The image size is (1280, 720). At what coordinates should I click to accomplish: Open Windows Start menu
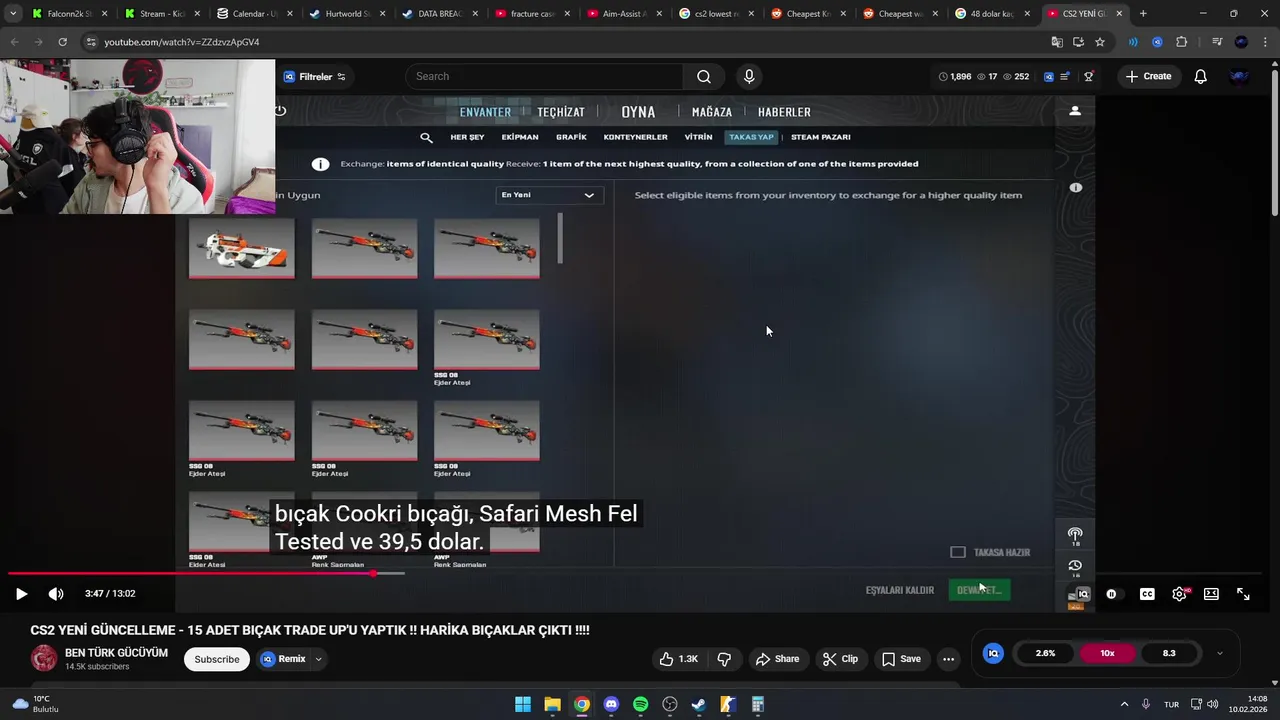523,704
